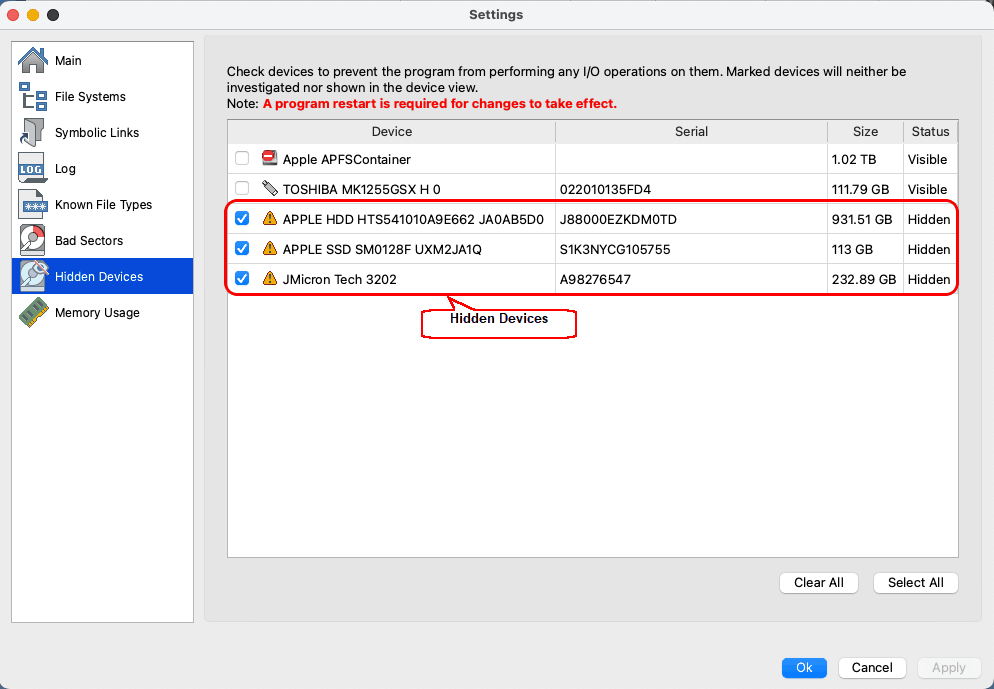Select the Apple APFSContainer device name
The height and width of the screenshot is (689, 994).
tap(347, 160)
